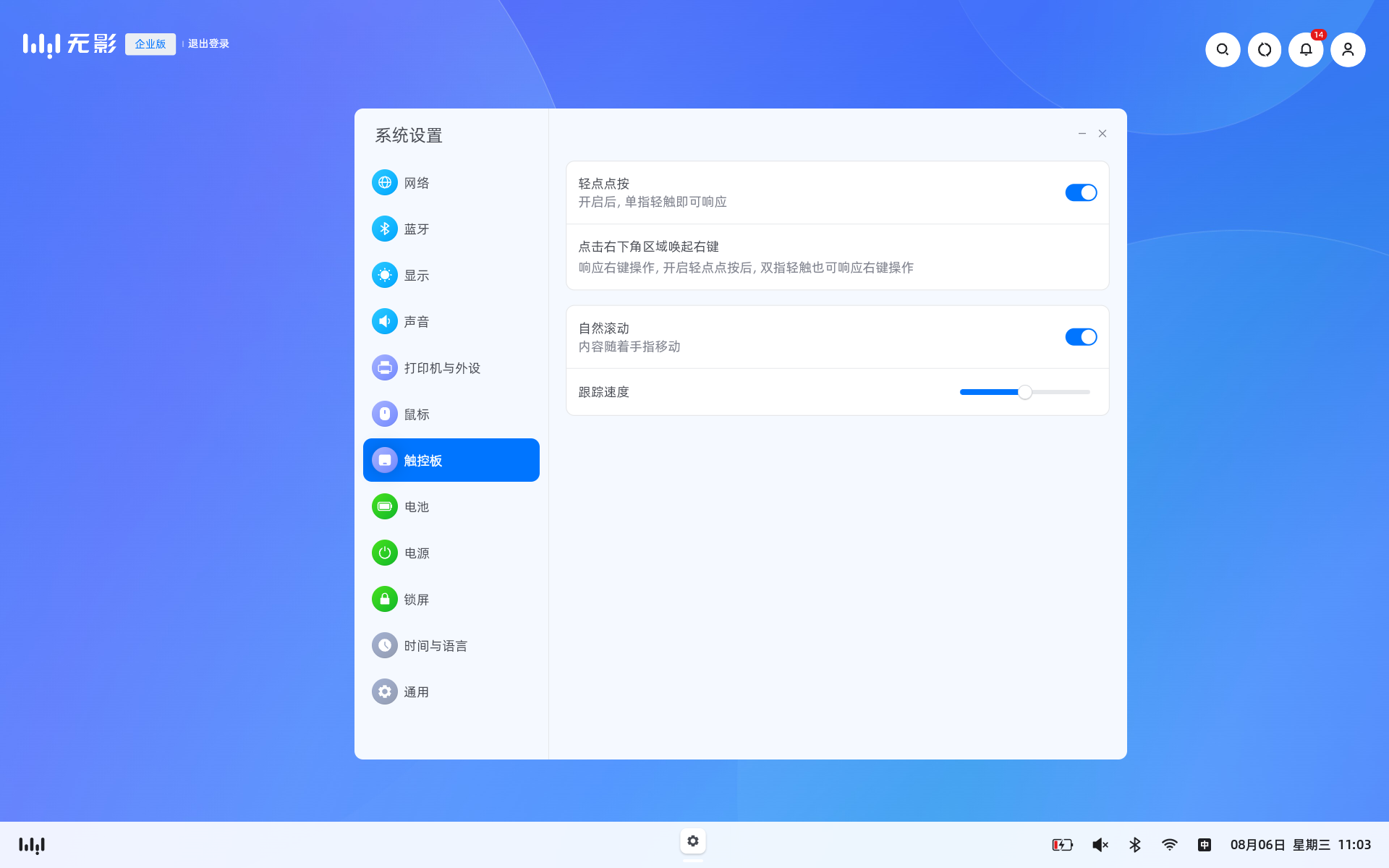The height and width of the screenshot is (868, 1389).
Task: Select the 电源 label in the sidebar
Action: (x=417, y=553)
